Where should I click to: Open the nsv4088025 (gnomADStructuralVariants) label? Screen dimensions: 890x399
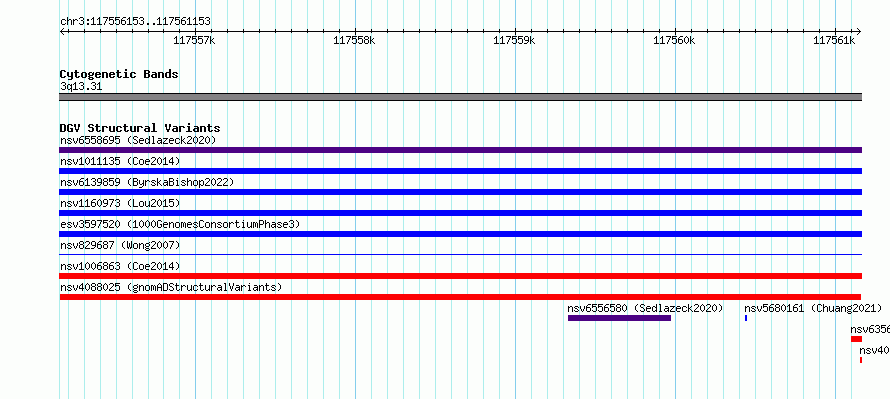171,287
